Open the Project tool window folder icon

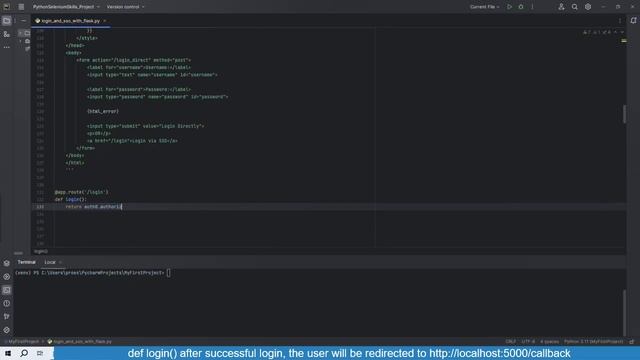7,20
